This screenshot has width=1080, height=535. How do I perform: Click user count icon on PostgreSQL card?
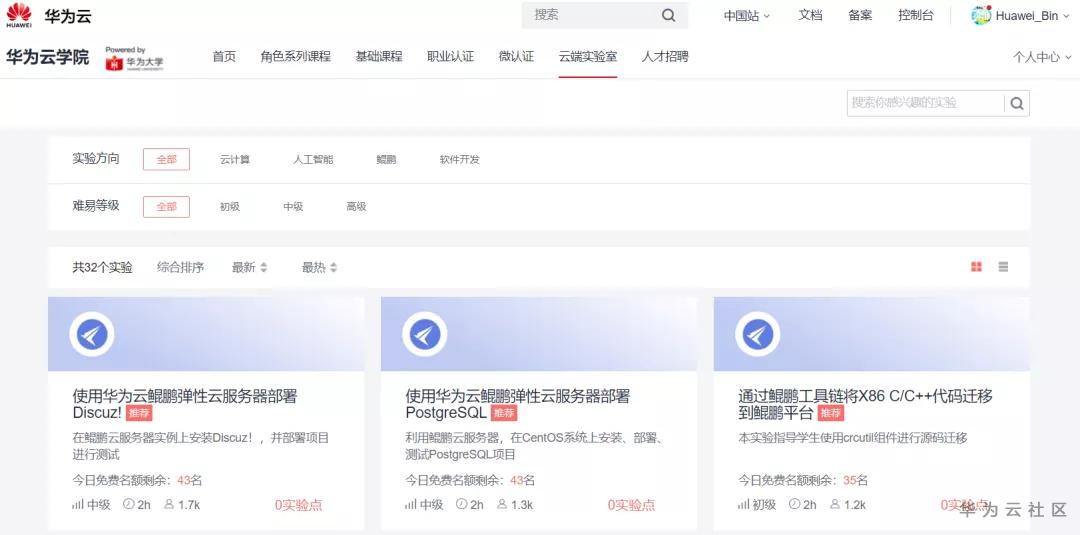tap(502, 504)
